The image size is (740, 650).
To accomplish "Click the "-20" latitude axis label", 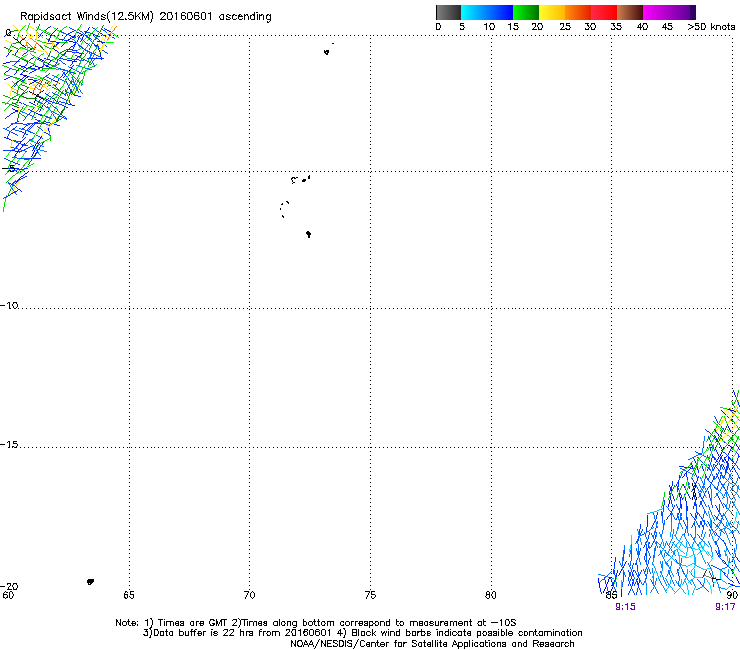I will (9, 586).
